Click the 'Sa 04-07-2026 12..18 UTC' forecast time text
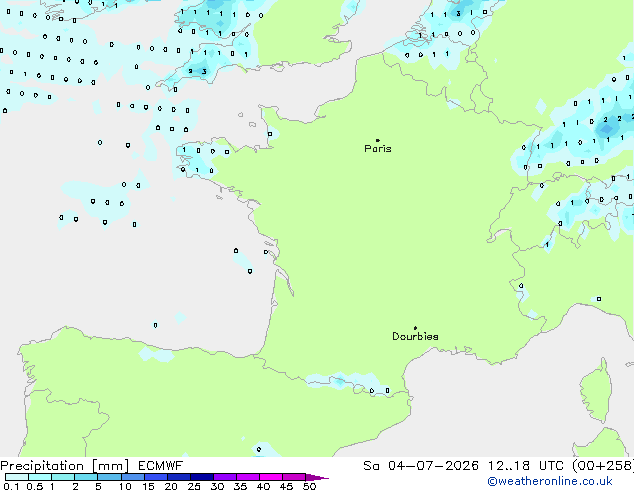Viewport: 634px width, 490px height. coord(463,466)
